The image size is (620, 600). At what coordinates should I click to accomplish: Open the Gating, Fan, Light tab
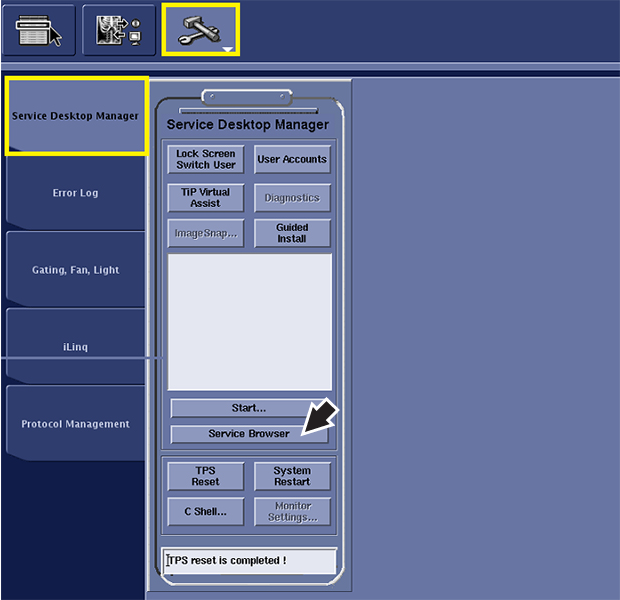76,270
